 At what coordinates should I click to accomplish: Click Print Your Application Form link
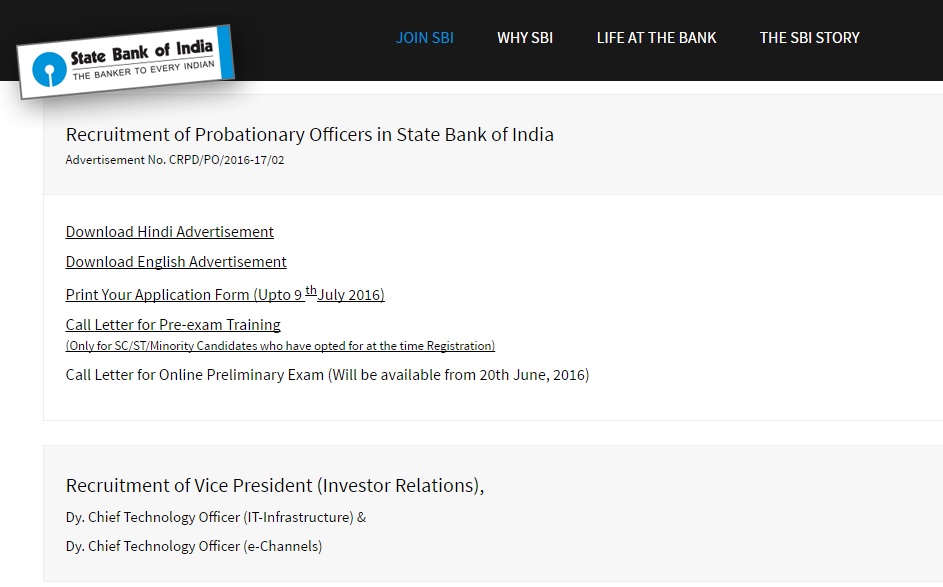pyautogui.click(x=225, y=294)
